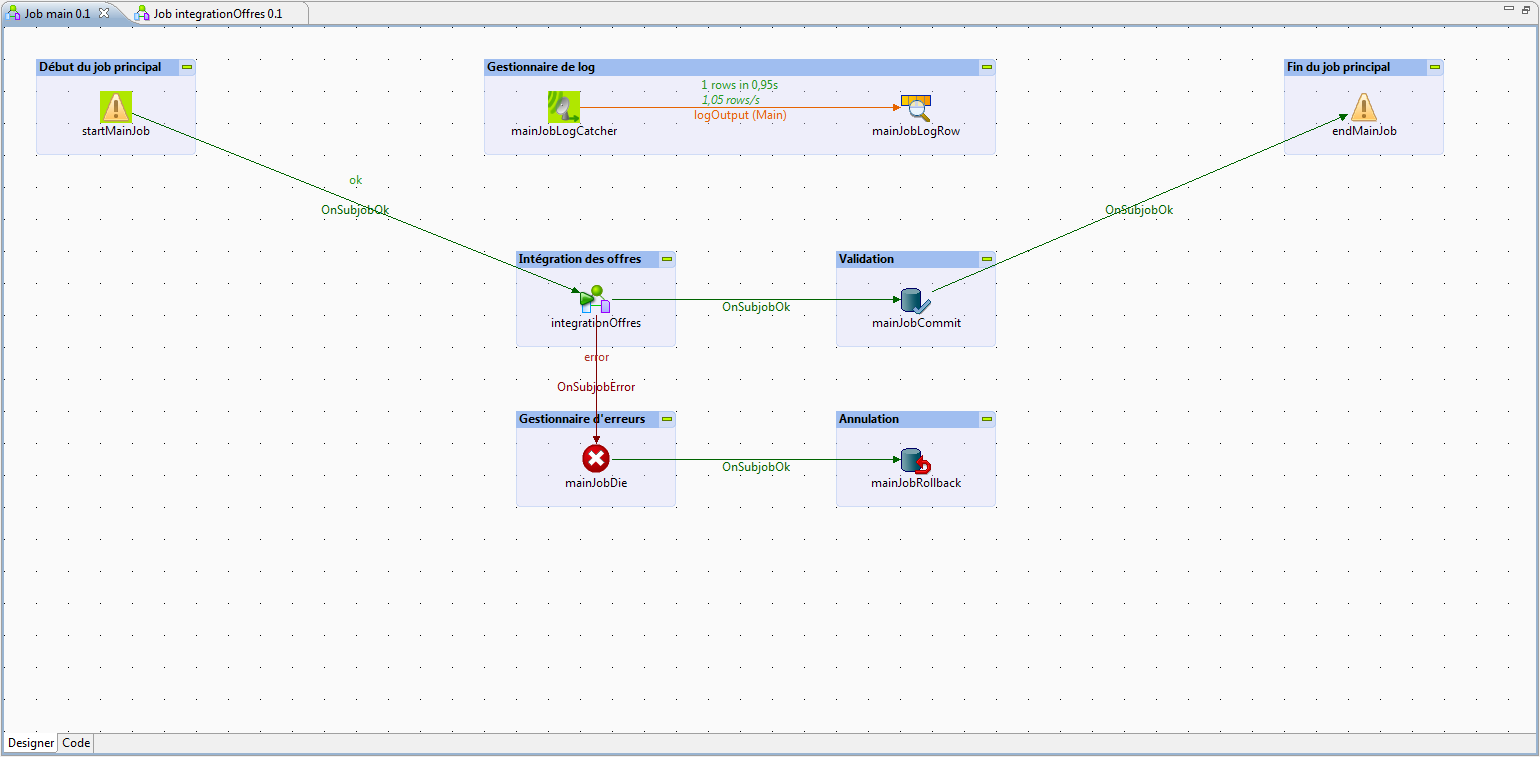Click the logOutput (Main) flow label
1540x757 pixels.
(x=740, y=115)
